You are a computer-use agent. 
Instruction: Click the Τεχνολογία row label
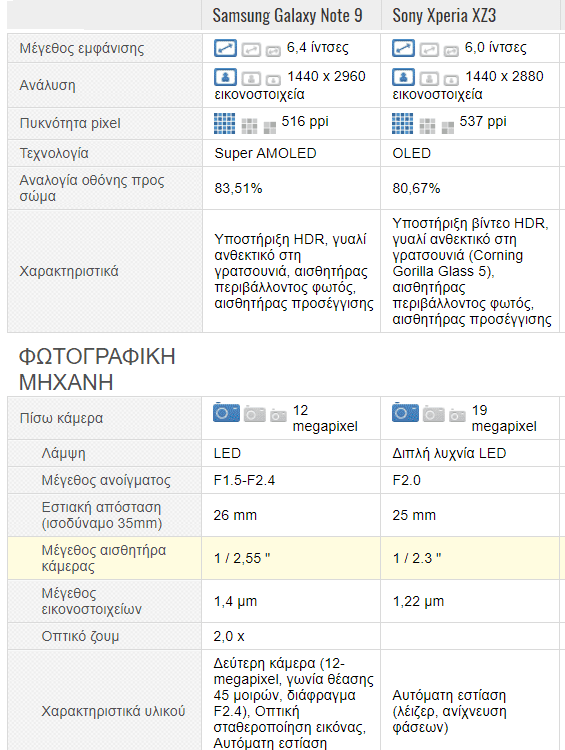pos(54,153)
